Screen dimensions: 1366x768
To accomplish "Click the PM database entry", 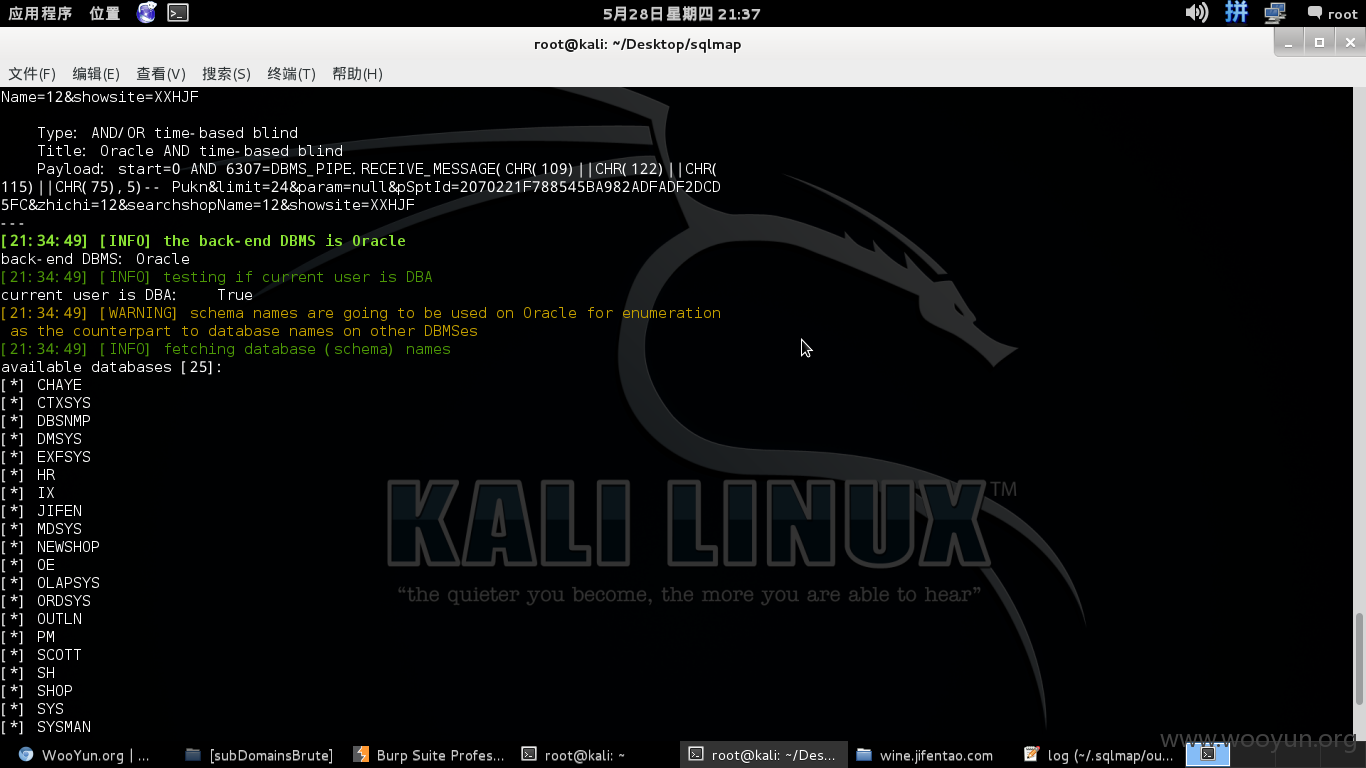I will (x=28, y=637).
